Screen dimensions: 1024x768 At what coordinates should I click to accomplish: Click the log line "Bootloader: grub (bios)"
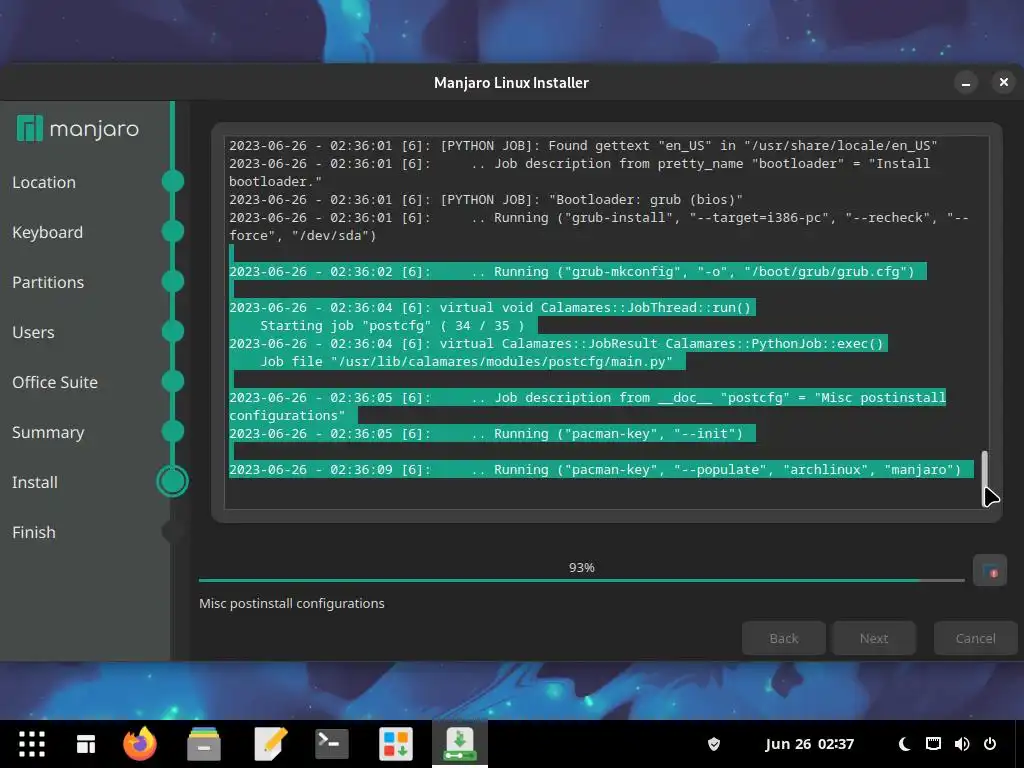485,199
